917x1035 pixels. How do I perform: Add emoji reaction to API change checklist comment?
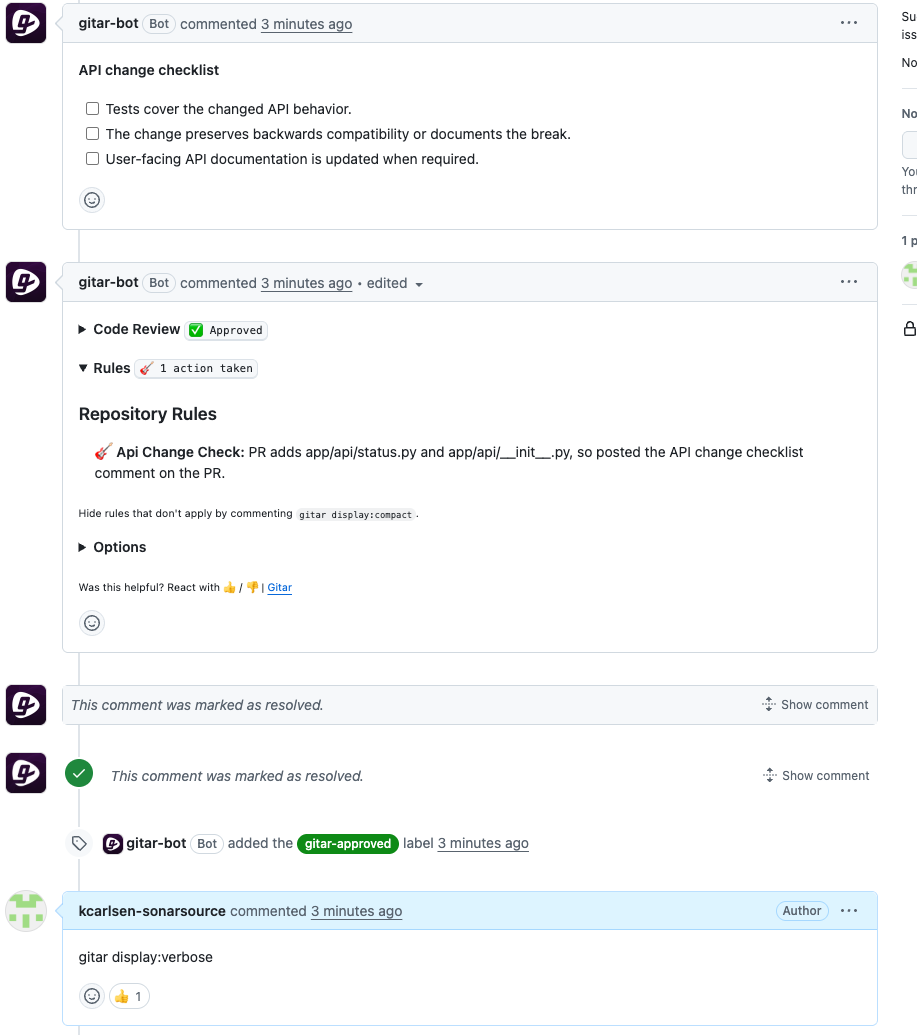click(92, 200)
